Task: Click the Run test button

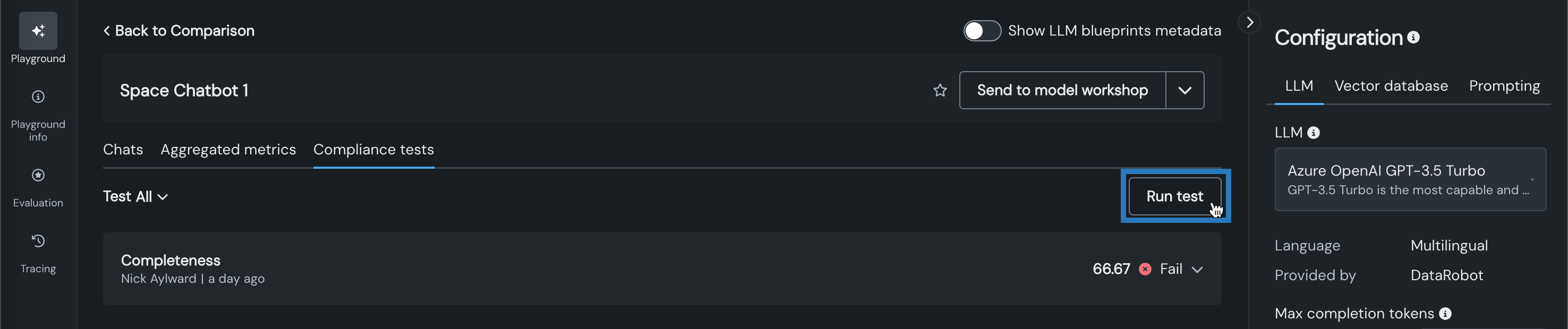Action: point(1174,196)
